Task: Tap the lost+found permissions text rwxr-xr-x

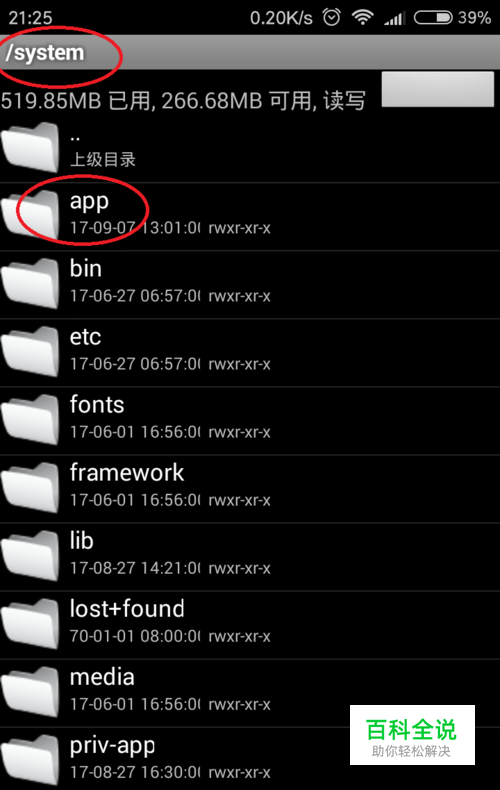Action: 239,636
